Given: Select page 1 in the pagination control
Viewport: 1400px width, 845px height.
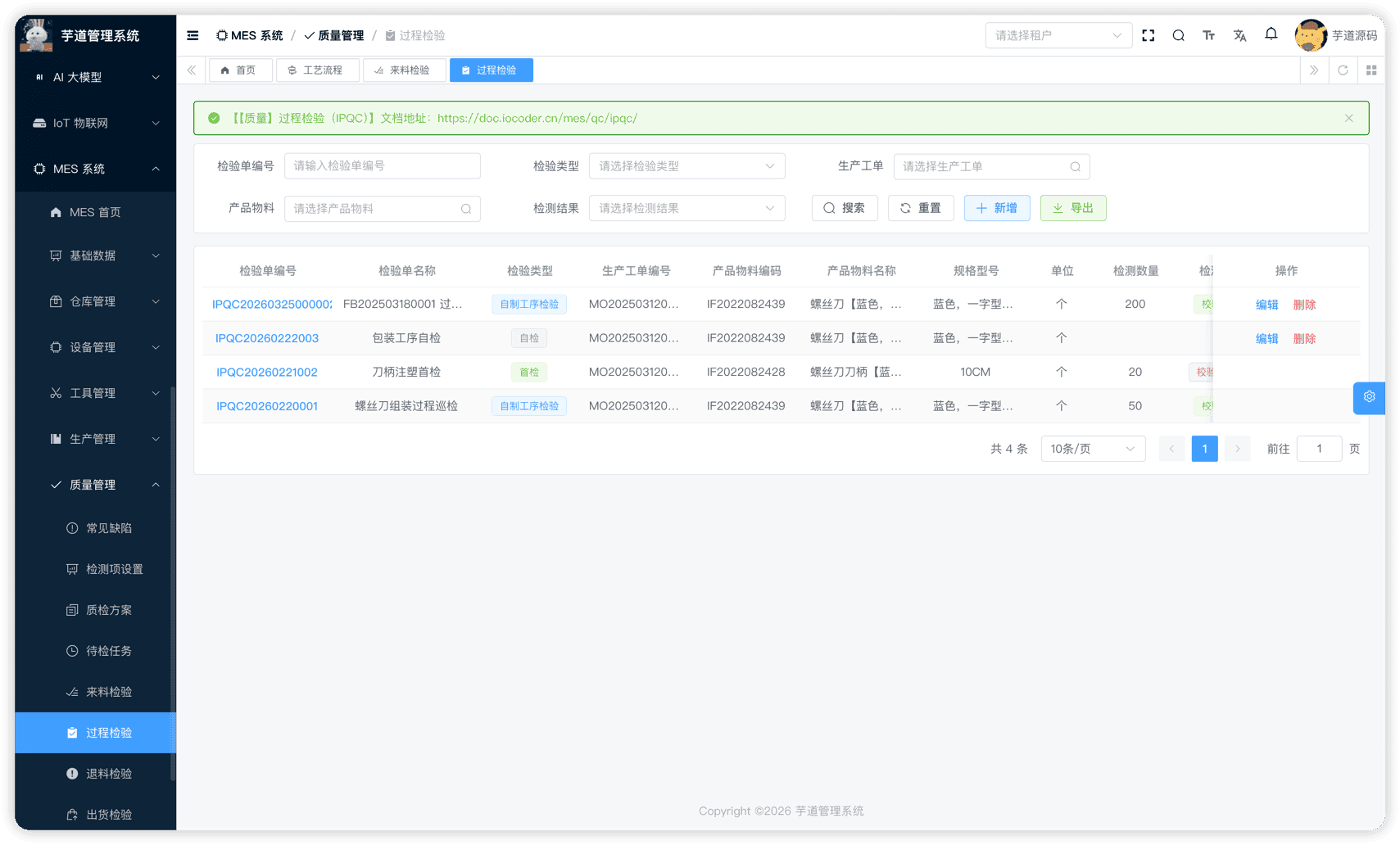Looking at the screenshot, I should point(1204,449).
